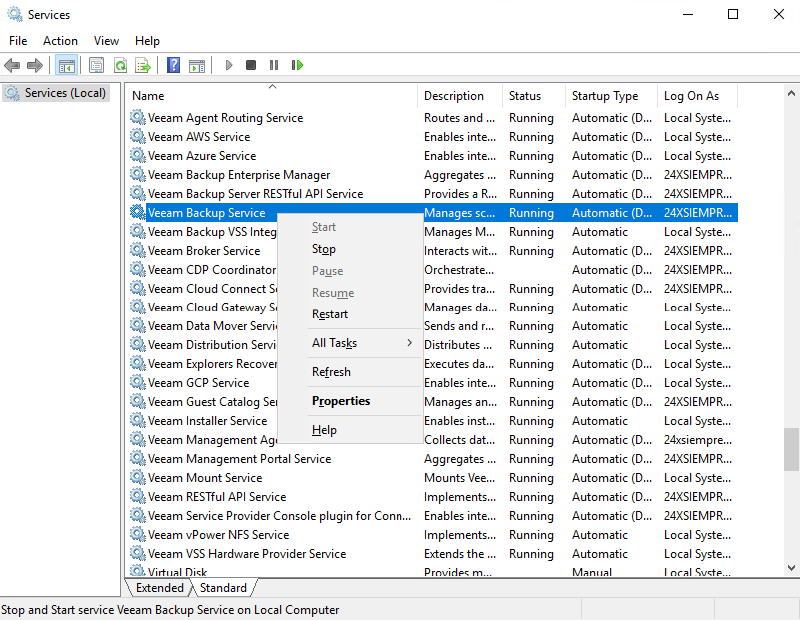Click 'Collects dat...' description cell
Image resolution: width=800 pixels, height=620 pixels.
coord(460,440)
